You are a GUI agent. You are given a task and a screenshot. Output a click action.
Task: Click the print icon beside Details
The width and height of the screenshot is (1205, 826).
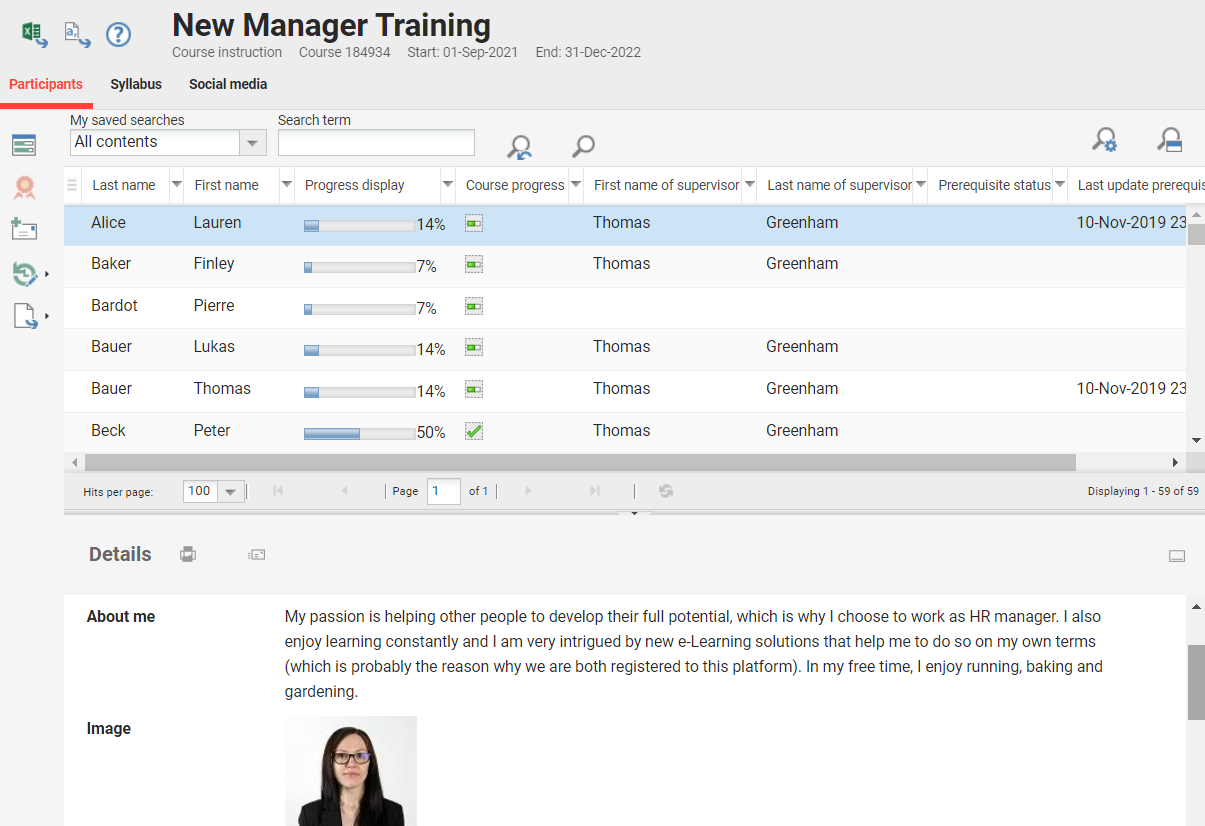187,554
